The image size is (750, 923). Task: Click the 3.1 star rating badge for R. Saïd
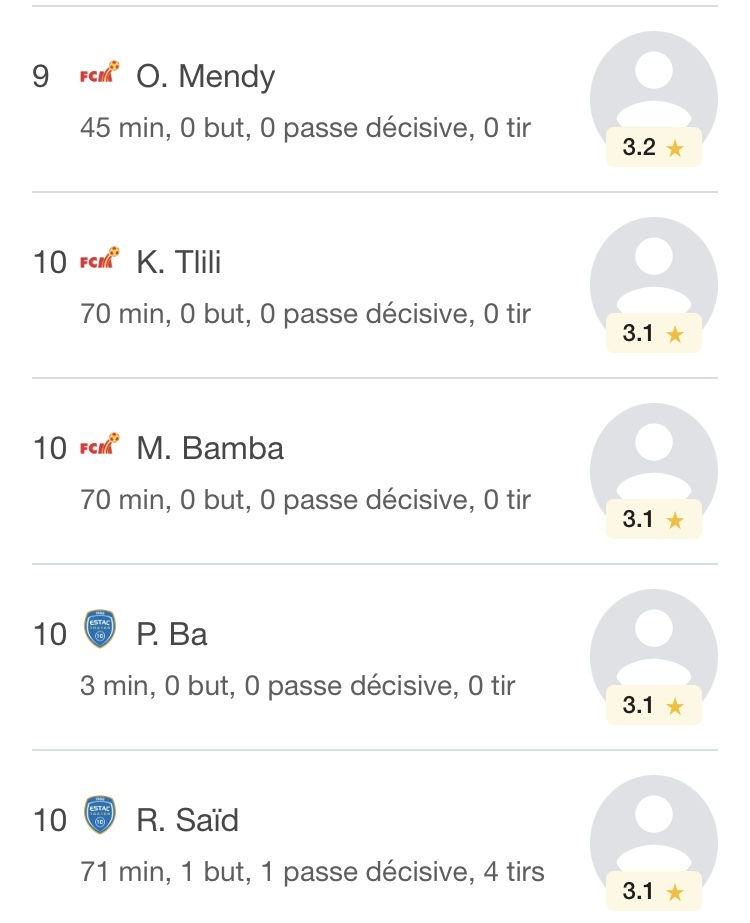(653, 891)
